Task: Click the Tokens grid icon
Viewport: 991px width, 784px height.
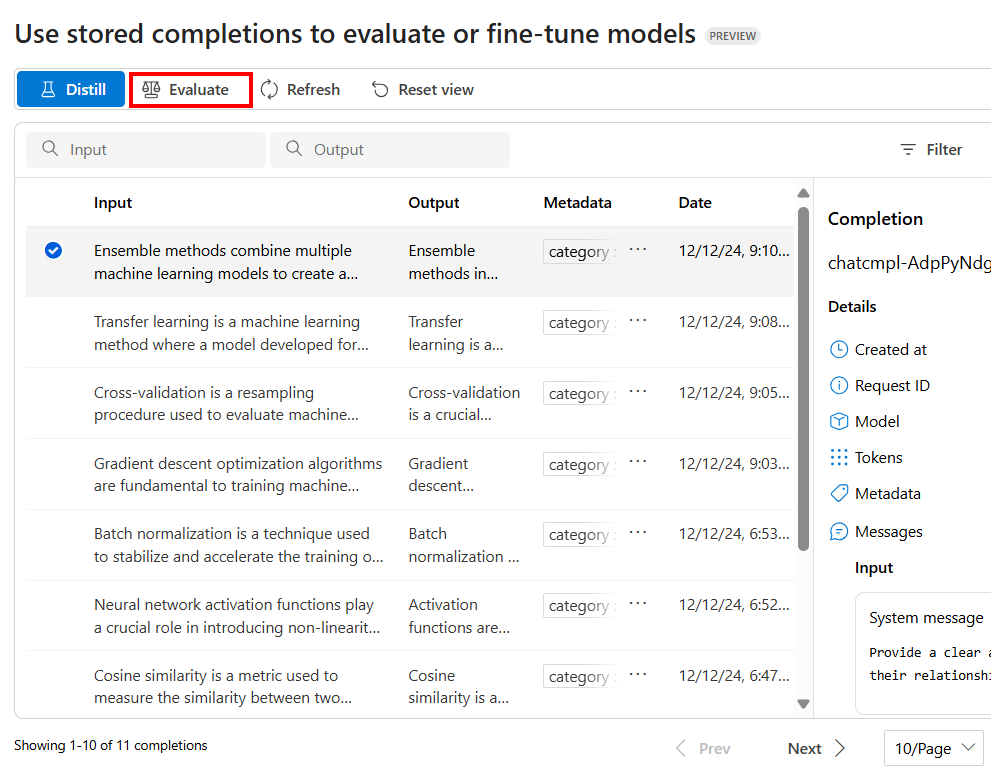Action: tap(839, 458)
